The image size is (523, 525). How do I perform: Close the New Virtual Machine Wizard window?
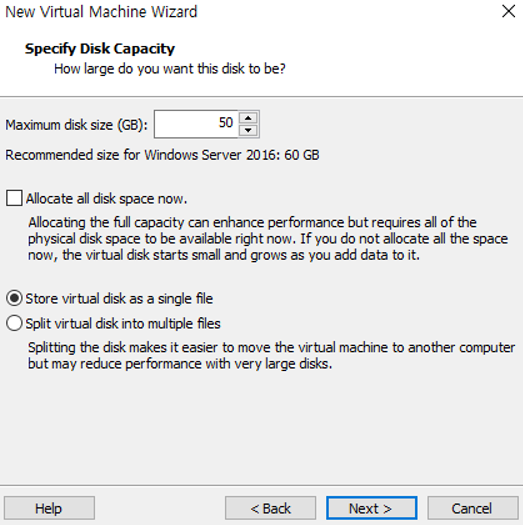click(x=508, y=11)
